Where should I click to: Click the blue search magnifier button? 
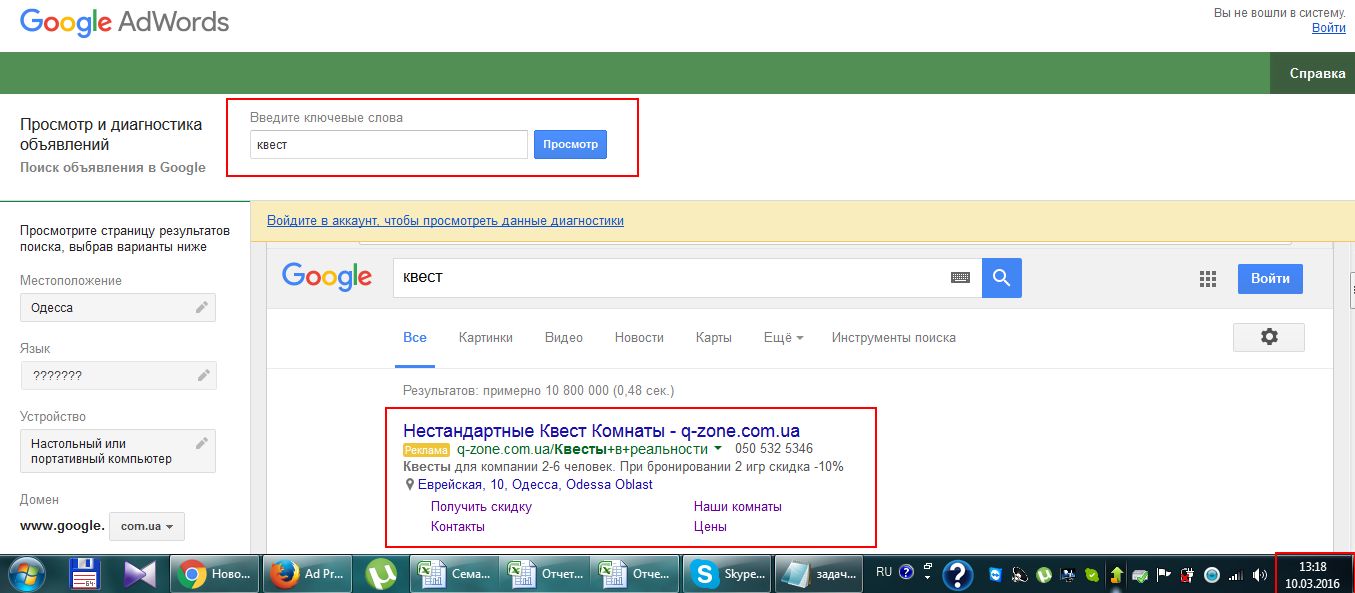[1001, 277]
